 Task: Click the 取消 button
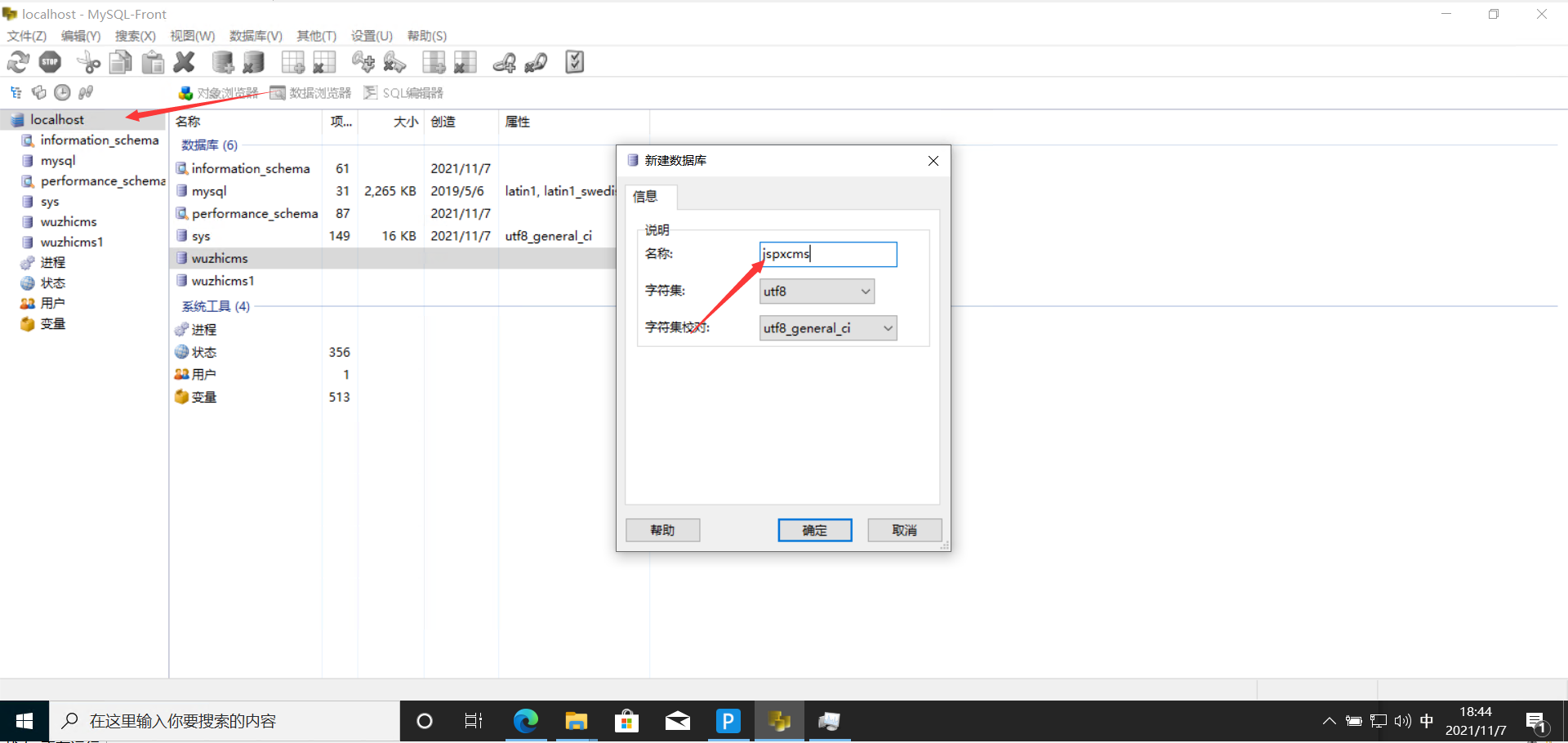pos(905,530)
